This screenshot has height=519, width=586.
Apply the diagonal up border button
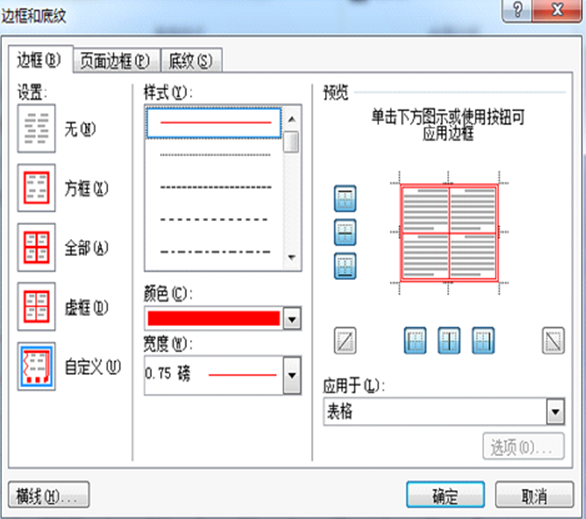[345, 340]
